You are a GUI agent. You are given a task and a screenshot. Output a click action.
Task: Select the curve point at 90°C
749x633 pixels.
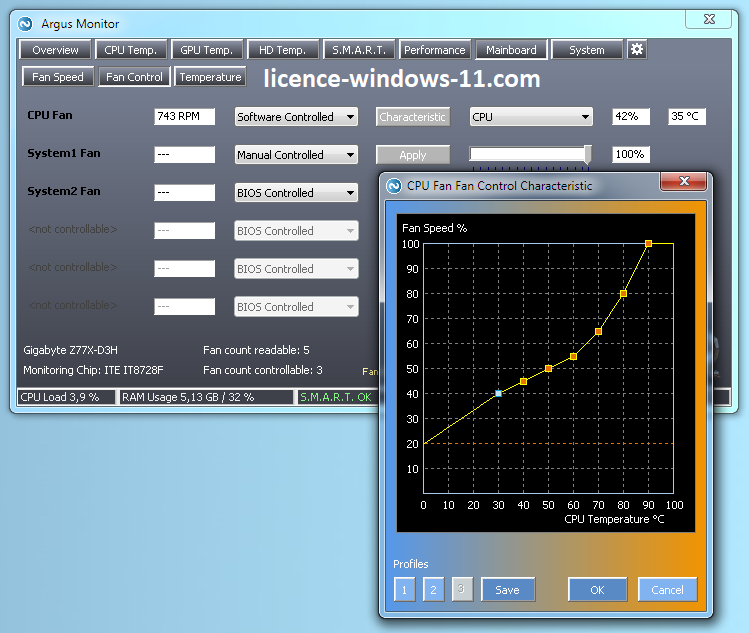(648, 243)
